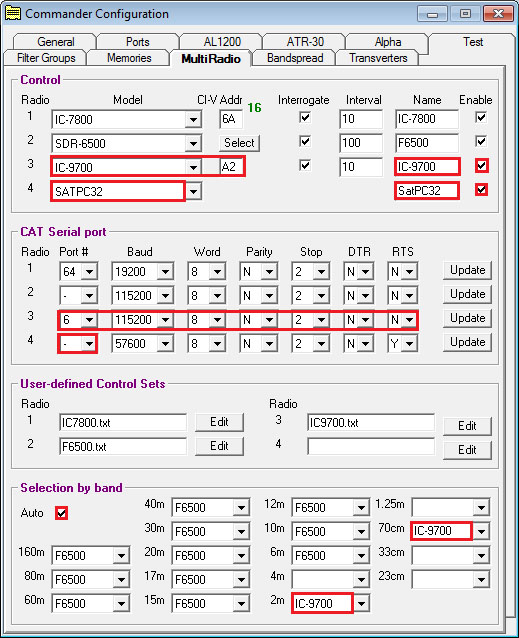Toggle Interrogate checkbox for Radio 2
Viewport: 519px width, 638px height.
[305, 142]
